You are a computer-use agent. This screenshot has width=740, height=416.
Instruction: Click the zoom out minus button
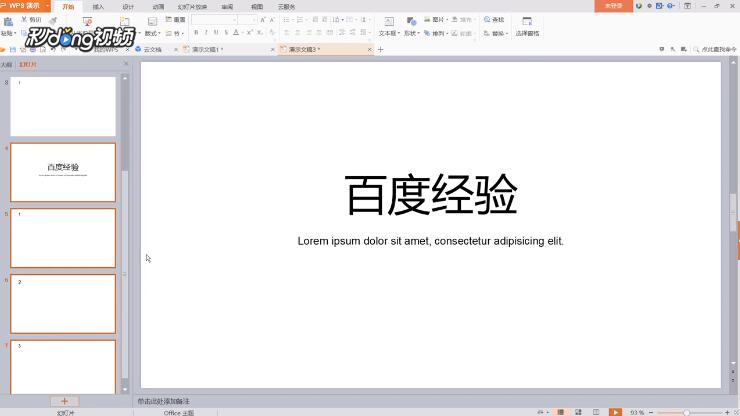651,413
